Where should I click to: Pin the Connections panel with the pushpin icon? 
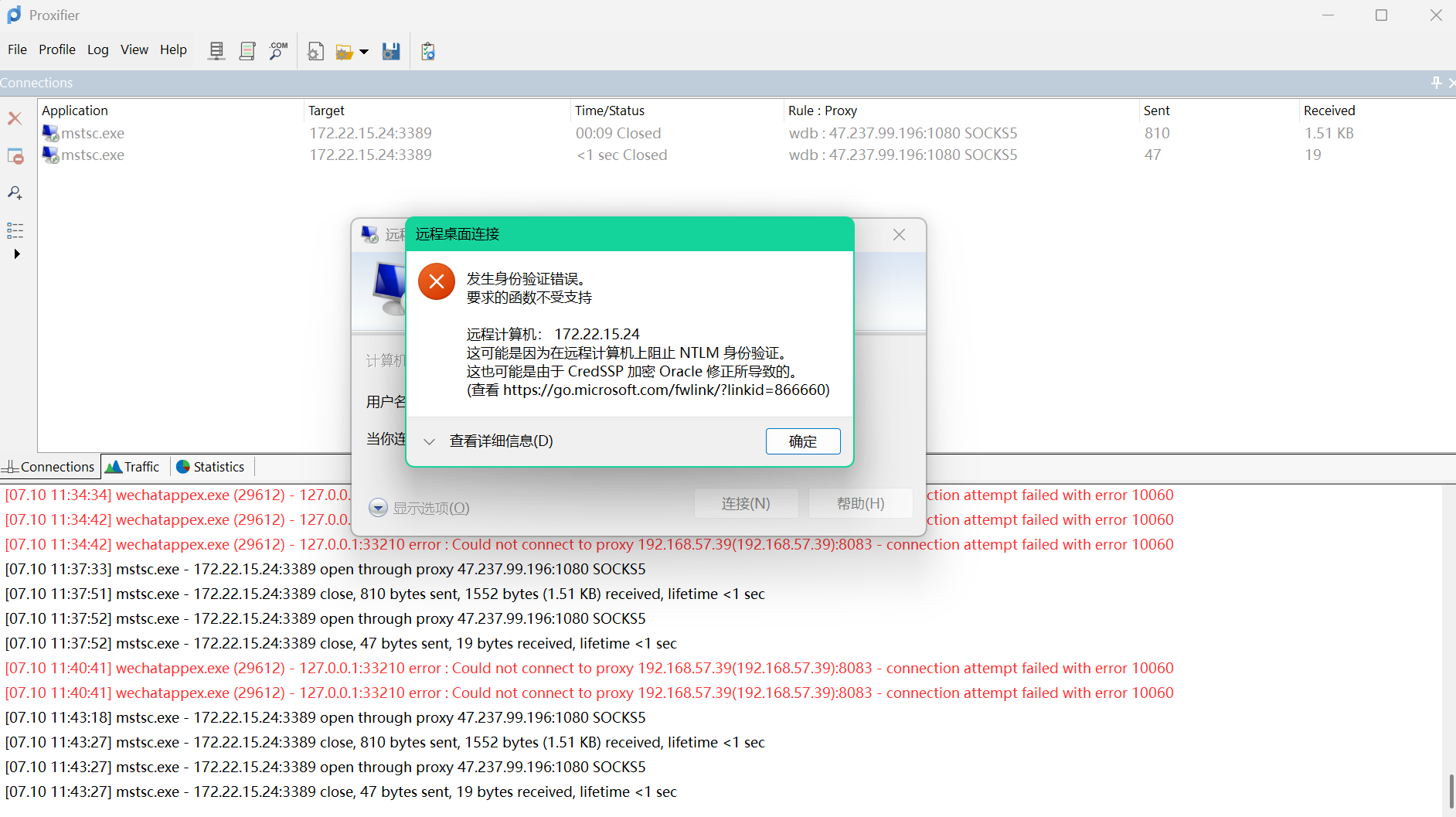coord(1436,83)
